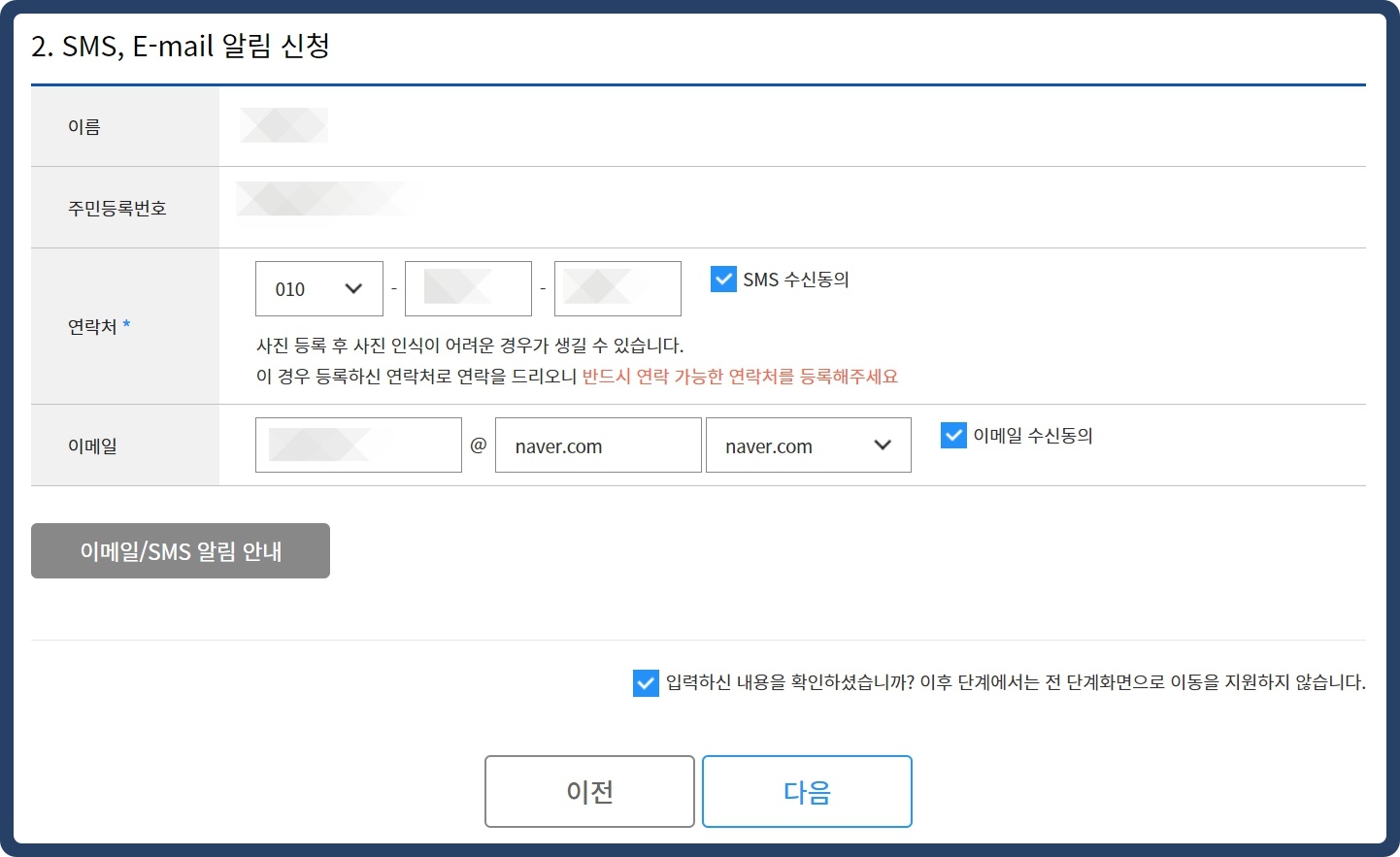Click the 이메일 수신동의 label text
The image size is (1400, 857).
pyautogui.click(x=1033, y=435)
